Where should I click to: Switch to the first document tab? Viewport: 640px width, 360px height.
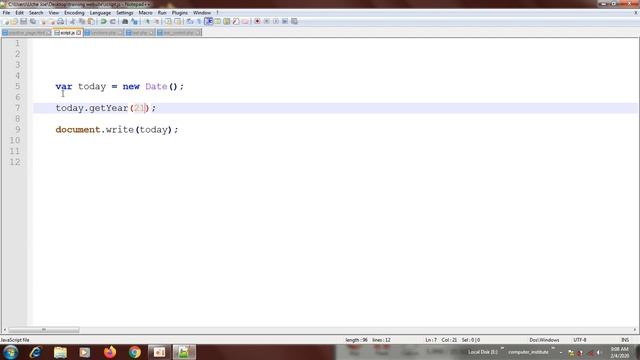pyautogui.click(x=27, y=33)
